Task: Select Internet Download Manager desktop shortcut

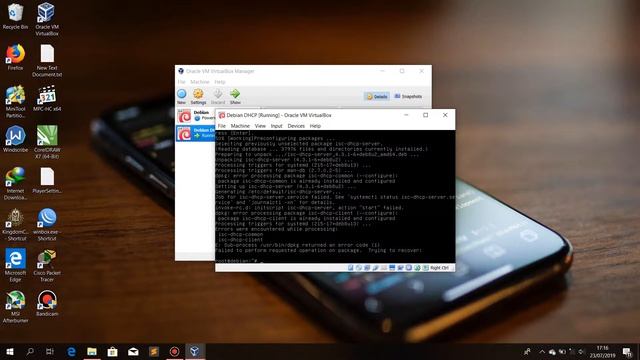Action: [x=16, y=184]
